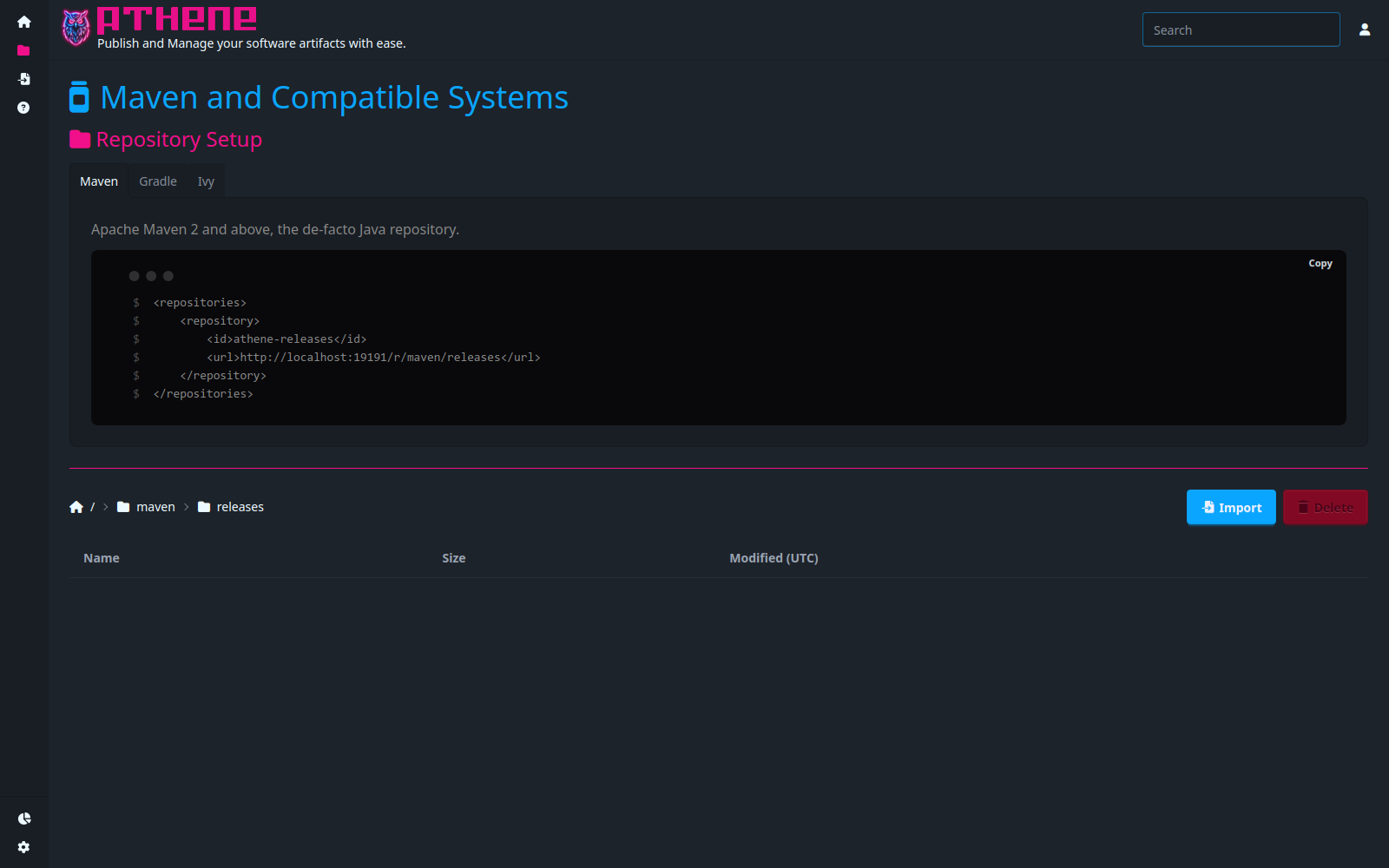Click the Apache Maven 2 description text
1389x868 pixels.
[x=275, y=229]
